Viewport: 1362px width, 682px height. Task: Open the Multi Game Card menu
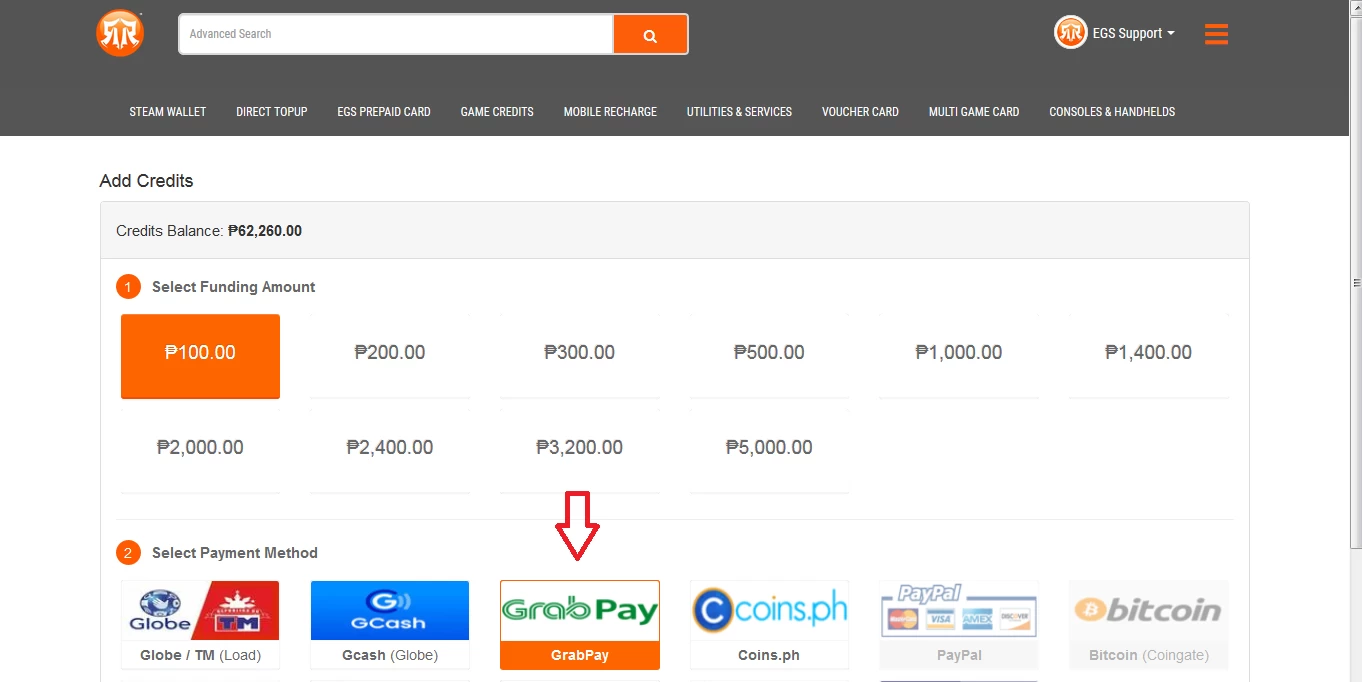coord(974,112)
